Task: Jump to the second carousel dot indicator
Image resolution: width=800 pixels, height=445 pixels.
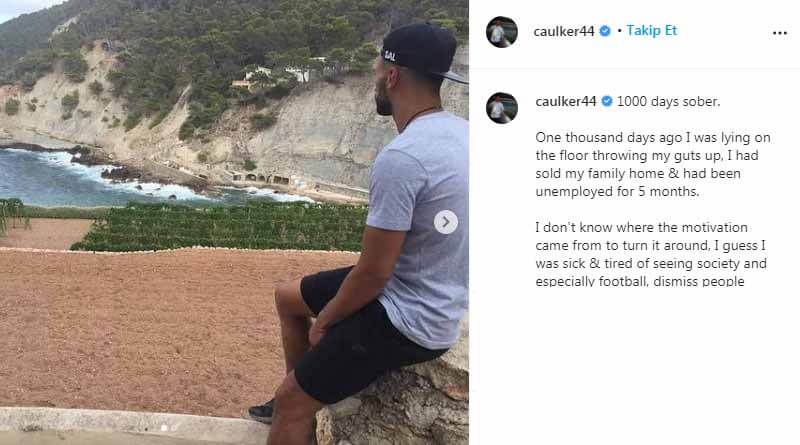Action: click(x=174, y=428)
